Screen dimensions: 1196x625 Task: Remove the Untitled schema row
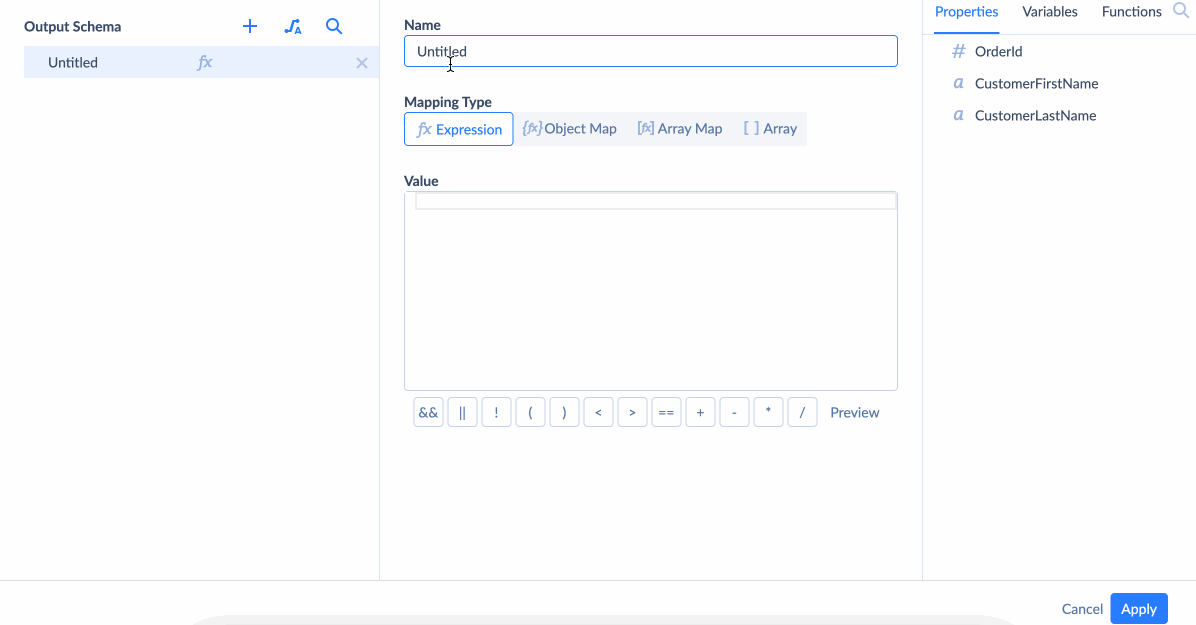pyautogui.click(x=362, y=63)
